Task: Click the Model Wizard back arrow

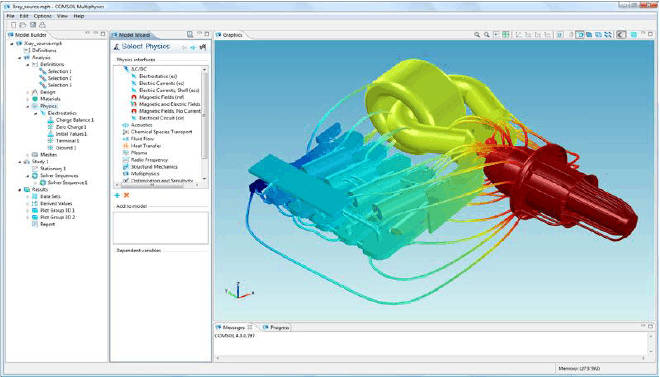Action: 184,48
